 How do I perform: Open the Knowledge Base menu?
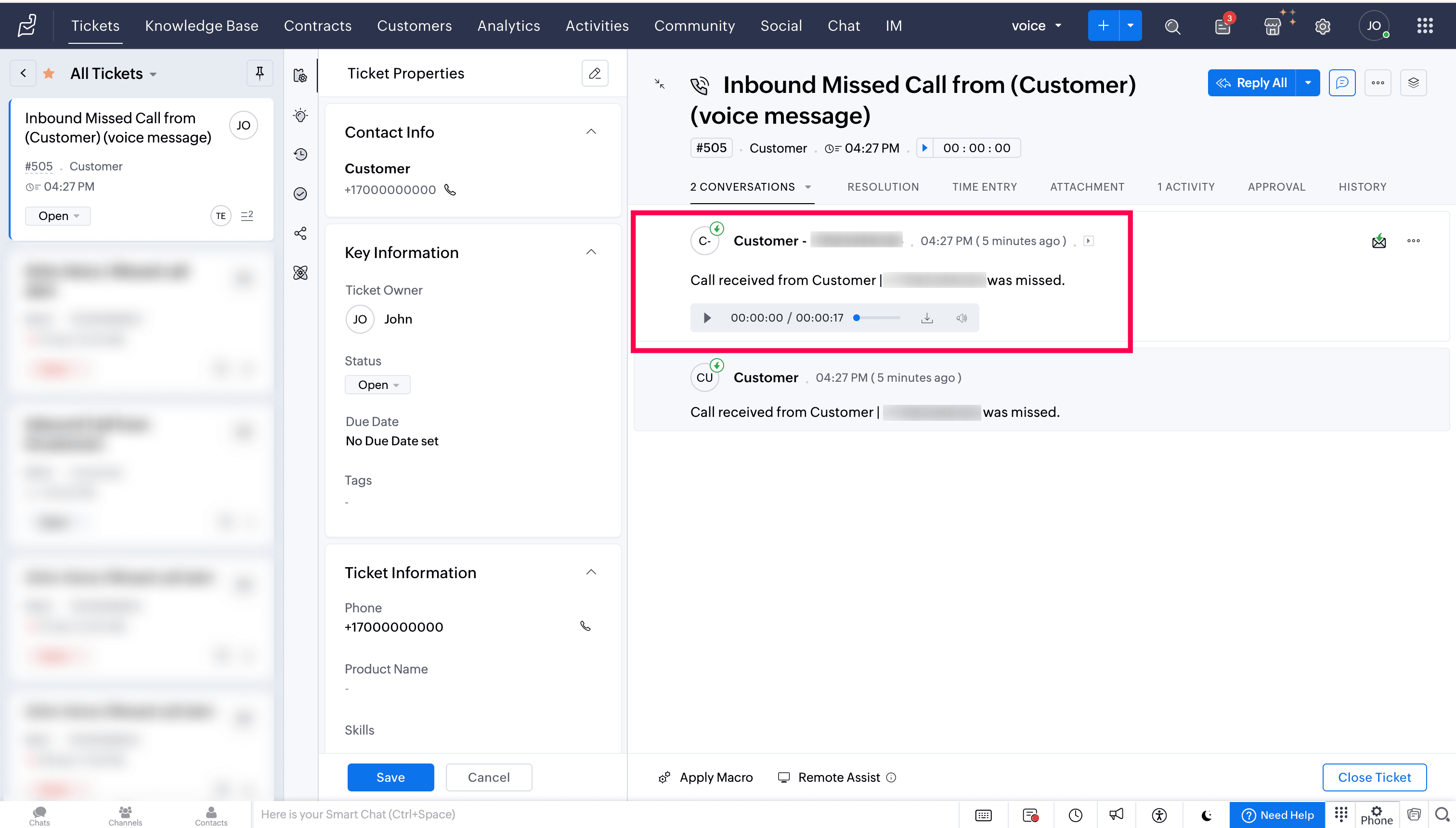pos(201,26)
